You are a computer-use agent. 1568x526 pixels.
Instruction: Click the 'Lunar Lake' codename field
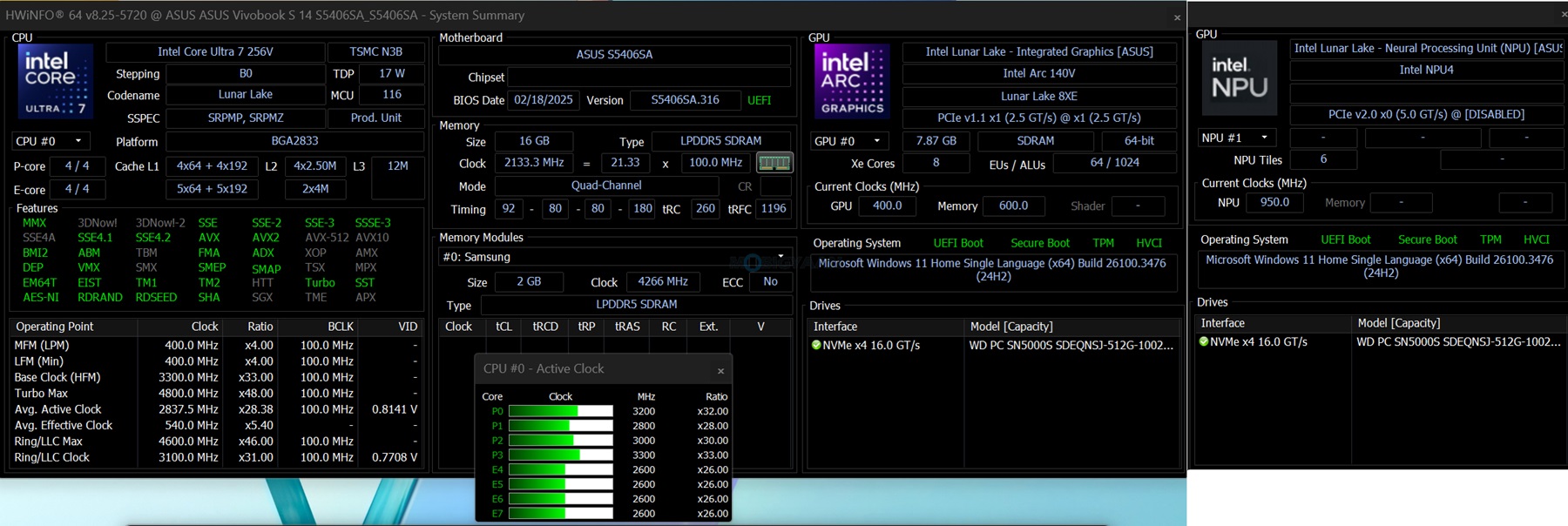coord(246,94)
